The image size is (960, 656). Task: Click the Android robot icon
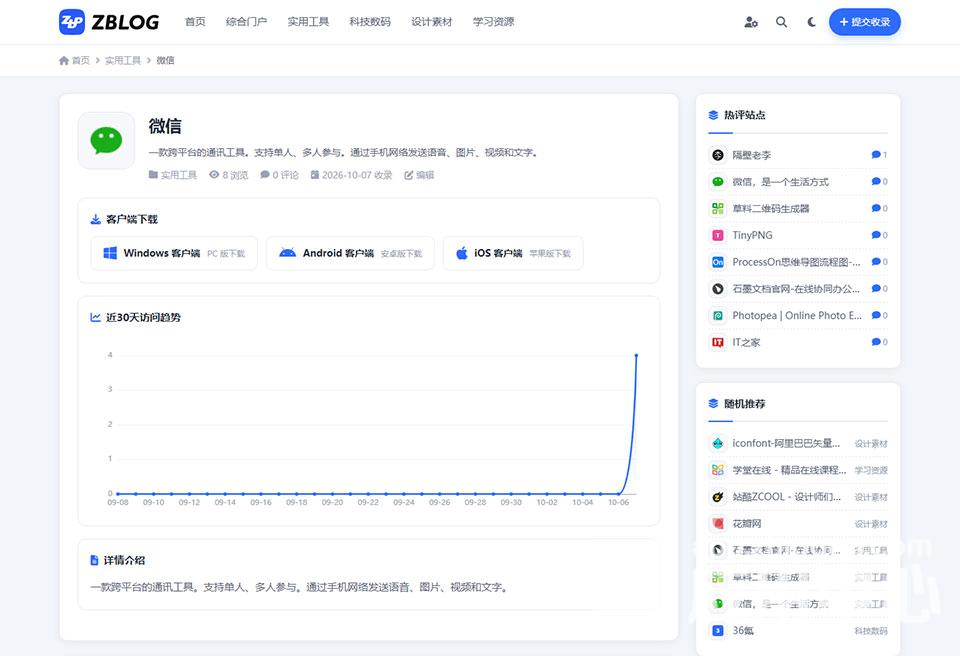[287, 253]
